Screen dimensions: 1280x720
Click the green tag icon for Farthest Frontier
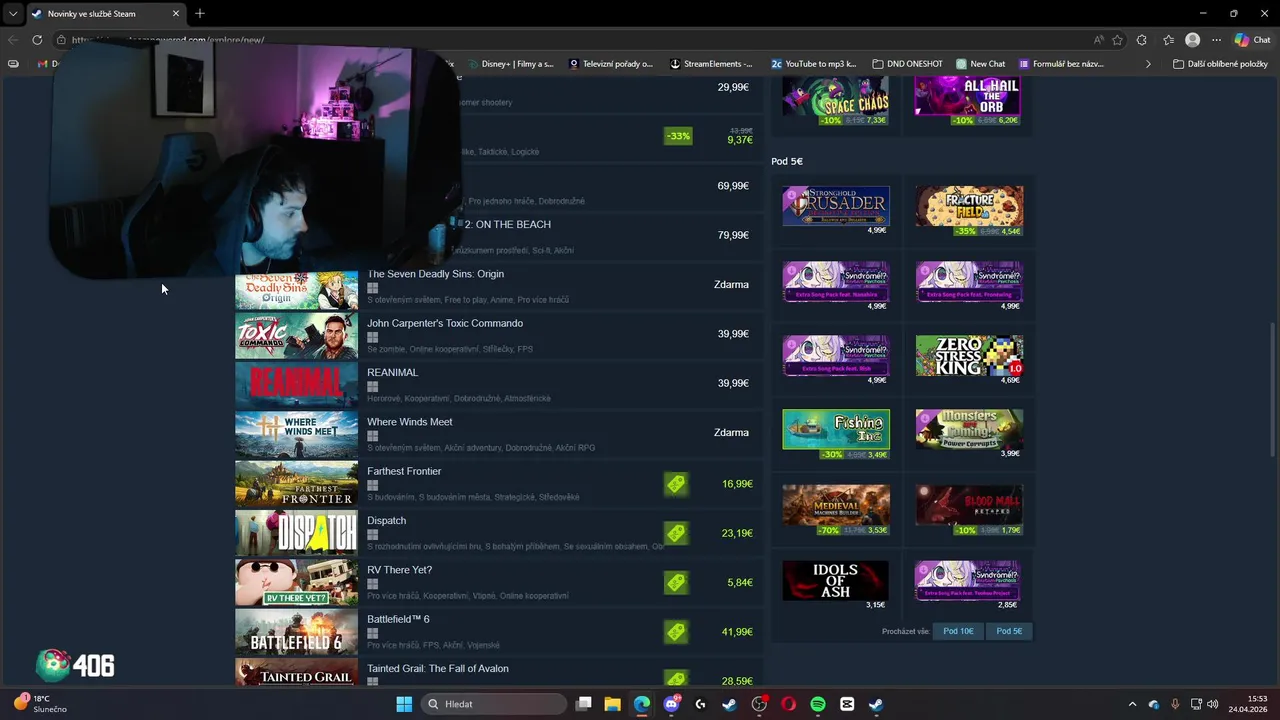676,484
